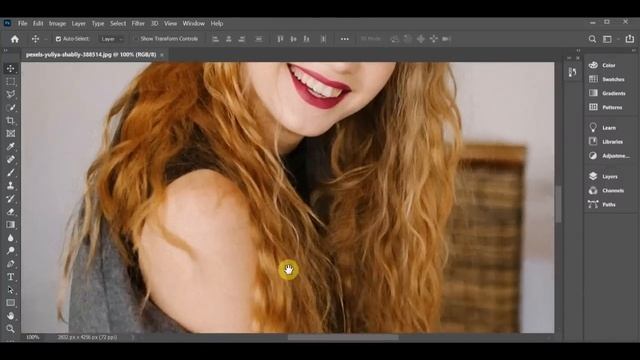
Task: Open the Search magnifier in options bar
Action: 592,39
